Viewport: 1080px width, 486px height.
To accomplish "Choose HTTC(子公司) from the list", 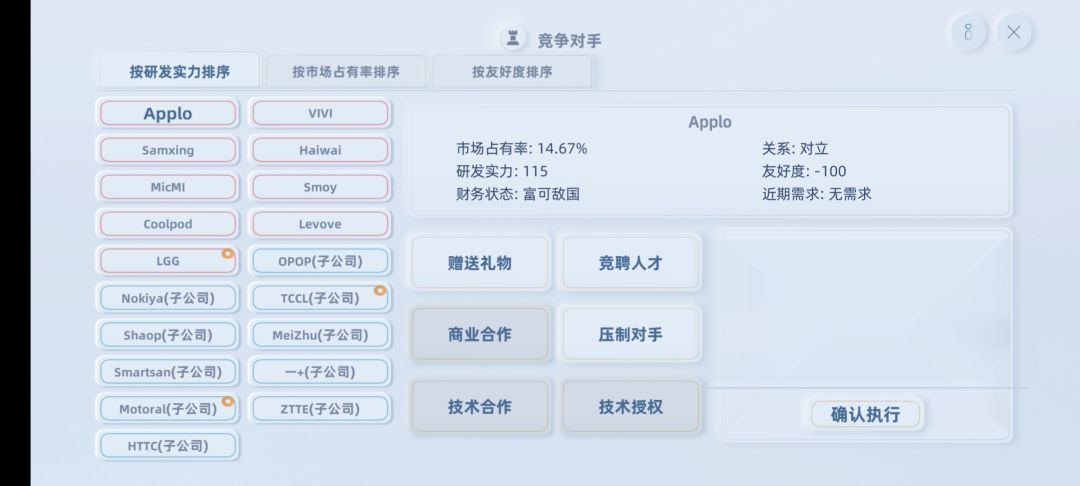I will tap(168, 445).
